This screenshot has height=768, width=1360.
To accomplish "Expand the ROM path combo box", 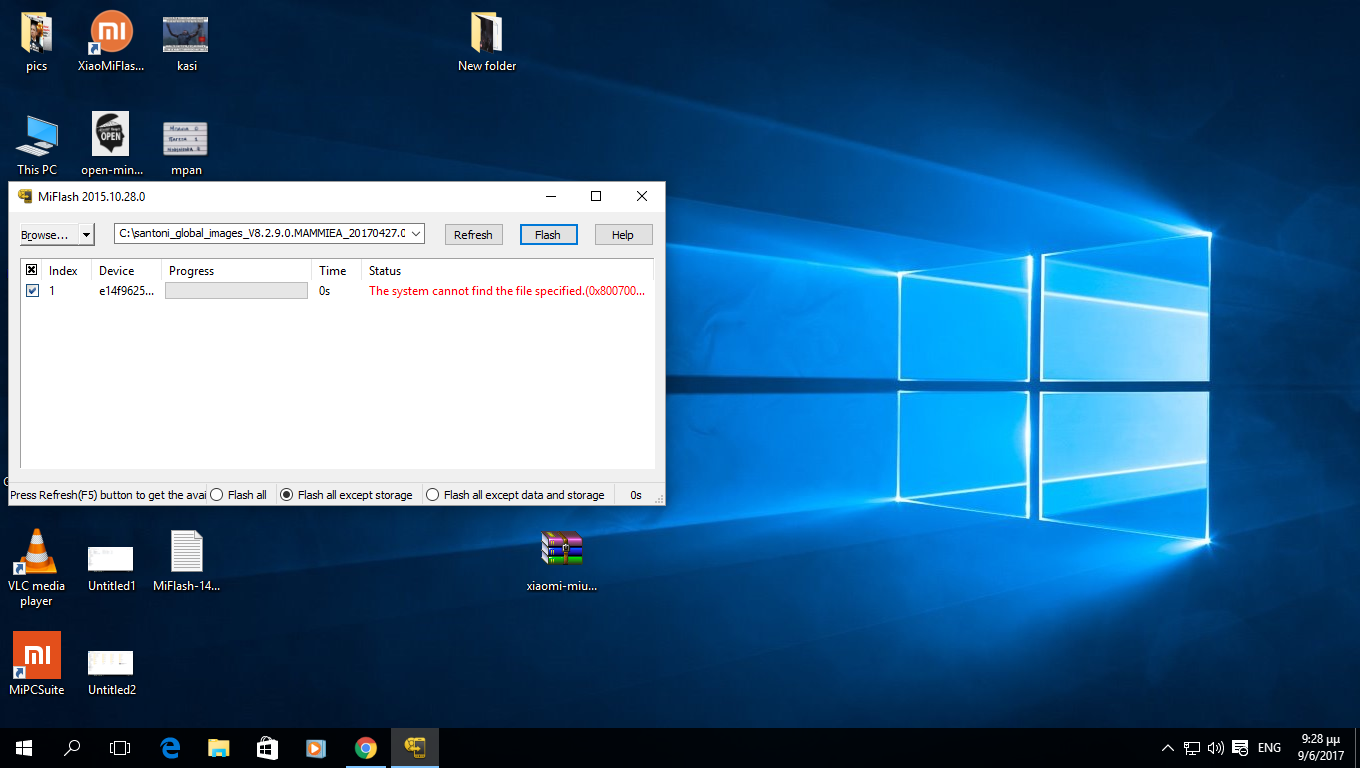I will click(x=416, y=234).
